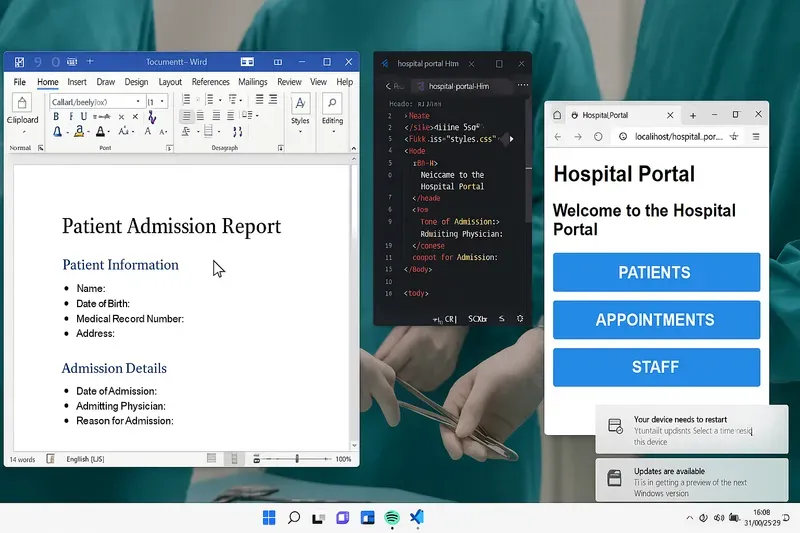Click the code editor back chevron

click(388, 86)
